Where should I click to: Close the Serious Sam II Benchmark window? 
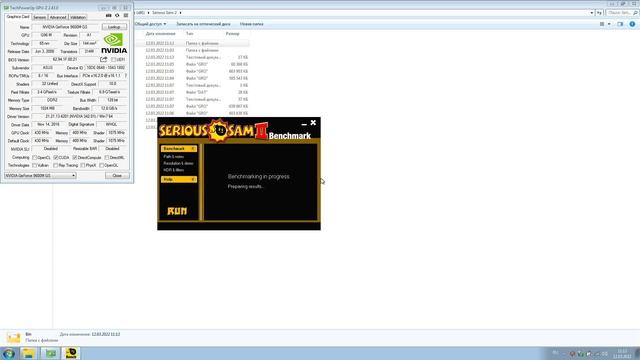tap(313, 122)
